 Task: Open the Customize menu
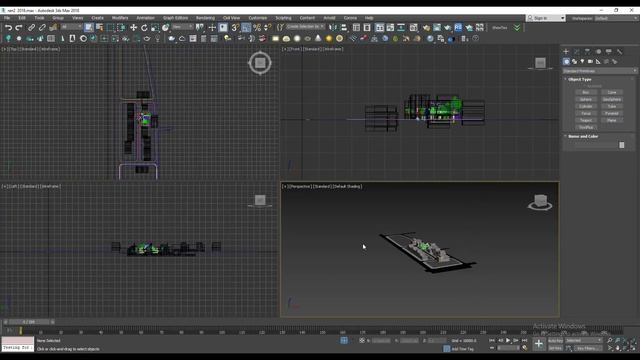pos(258,18)
